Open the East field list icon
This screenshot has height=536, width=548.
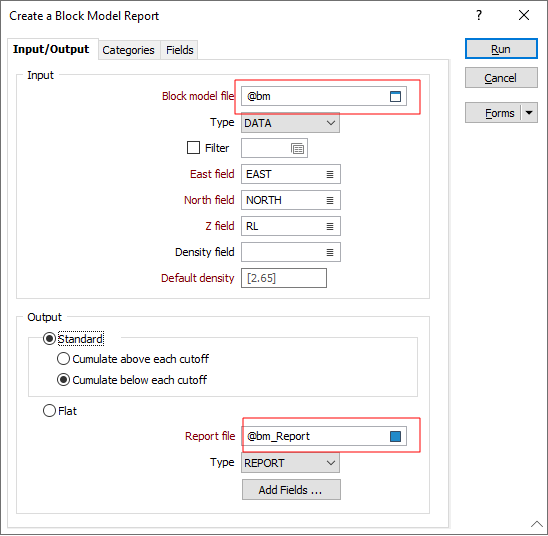coord(330,174)
